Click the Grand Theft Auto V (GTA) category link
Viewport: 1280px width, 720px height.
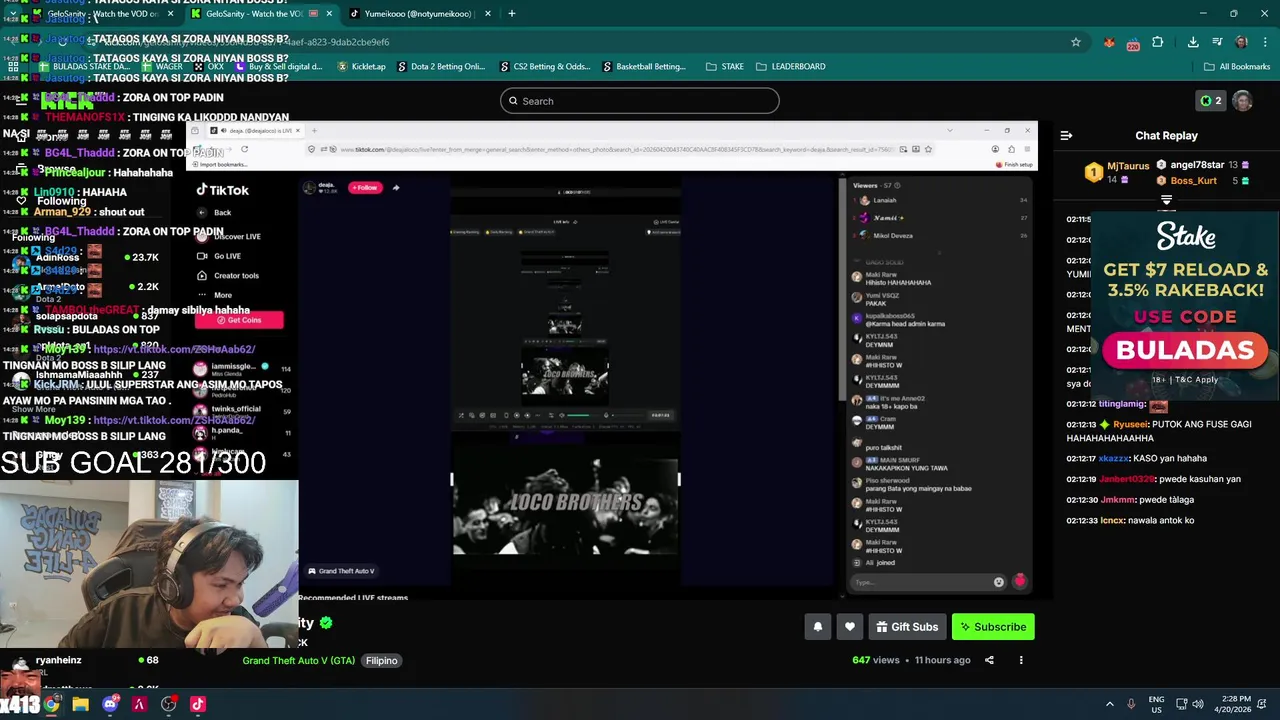(x=298, y=661)
